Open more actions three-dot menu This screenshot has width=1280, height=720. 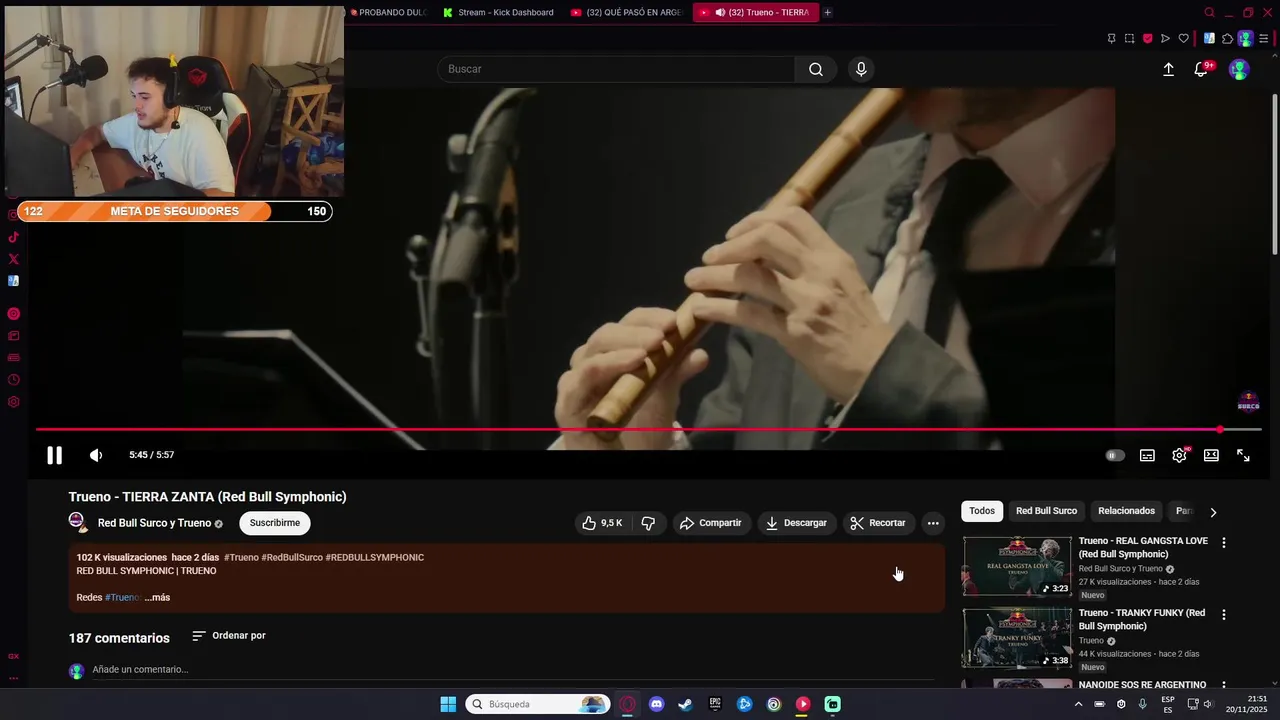coord(933,523)
